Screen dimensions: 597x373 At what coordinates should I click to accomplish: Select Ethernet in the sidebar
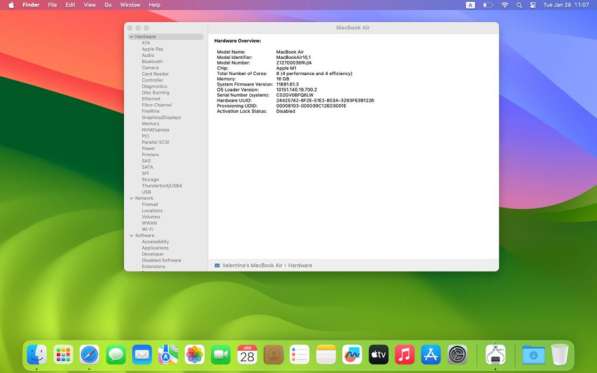pos(151,99)
